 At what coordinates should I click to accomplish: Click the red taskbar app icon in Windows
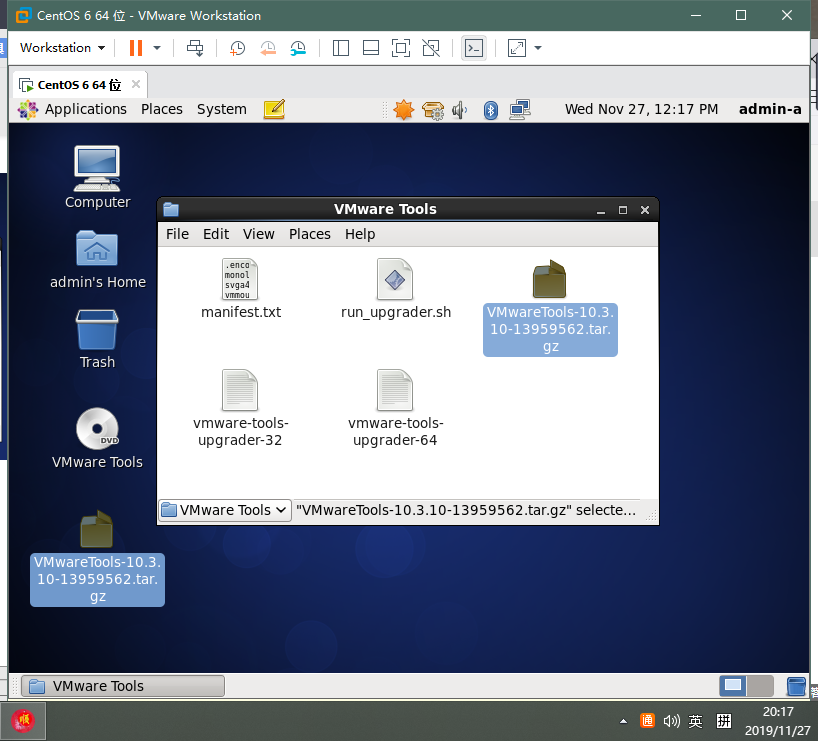point(23,721)
